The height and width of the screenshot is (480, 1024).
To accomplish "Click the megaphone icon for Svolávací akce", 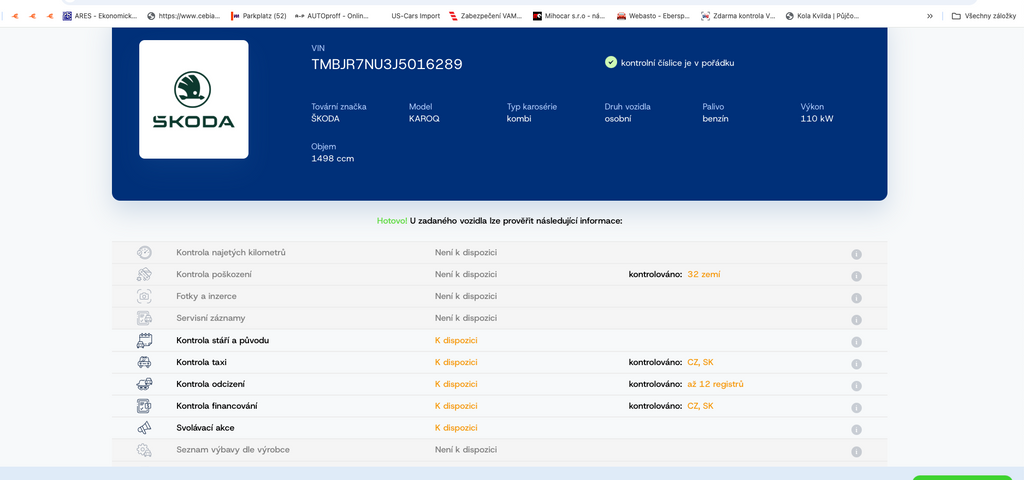I will coord(144,428).
